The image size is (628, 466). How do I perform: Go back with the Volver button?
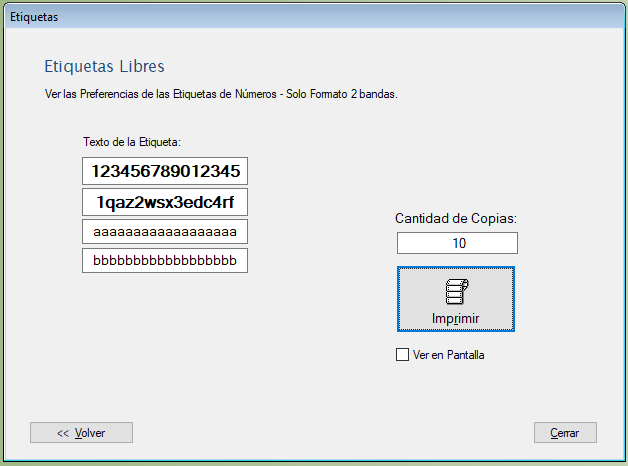[81, 433]
